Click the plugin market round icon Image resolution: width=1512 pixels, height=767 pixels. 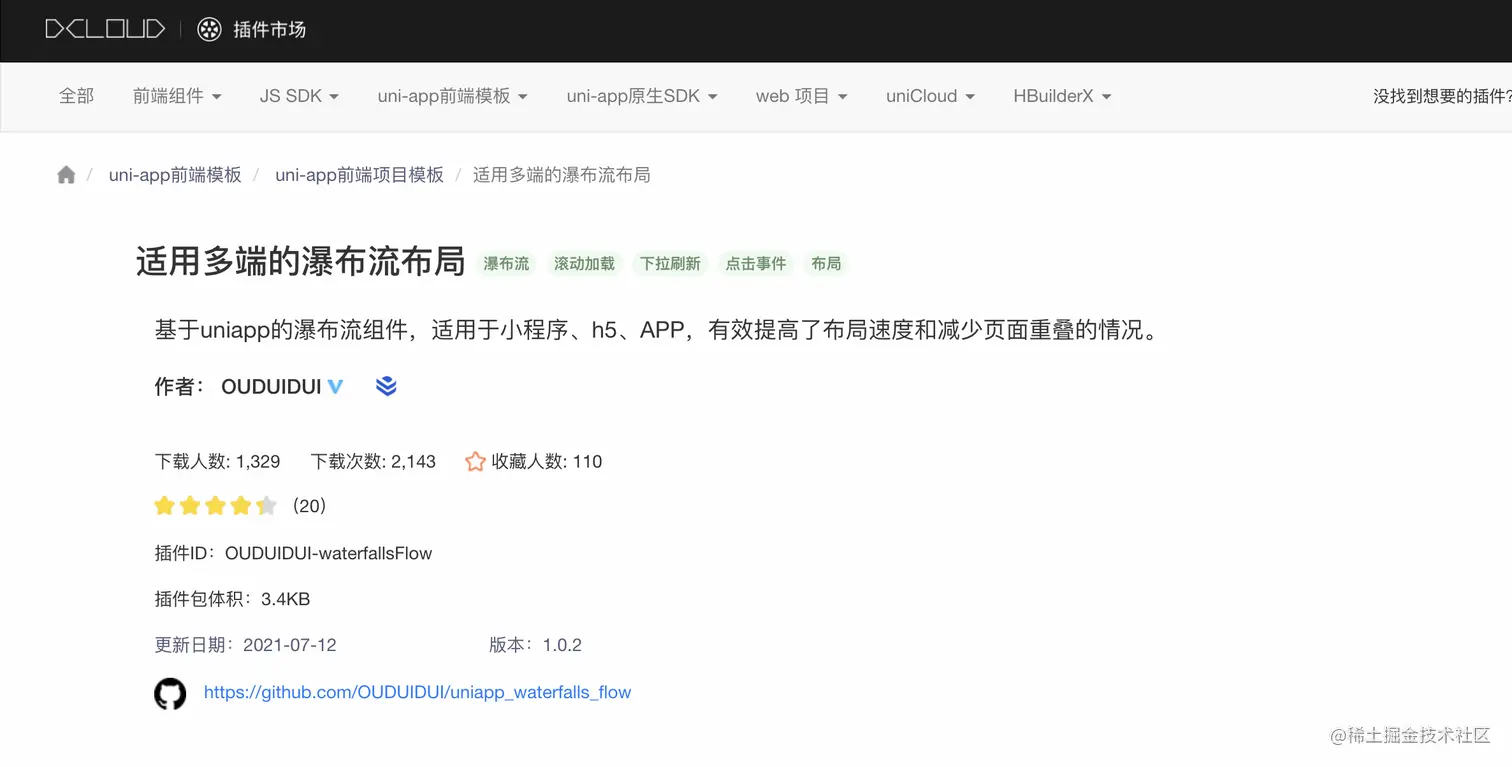point(209,30)
